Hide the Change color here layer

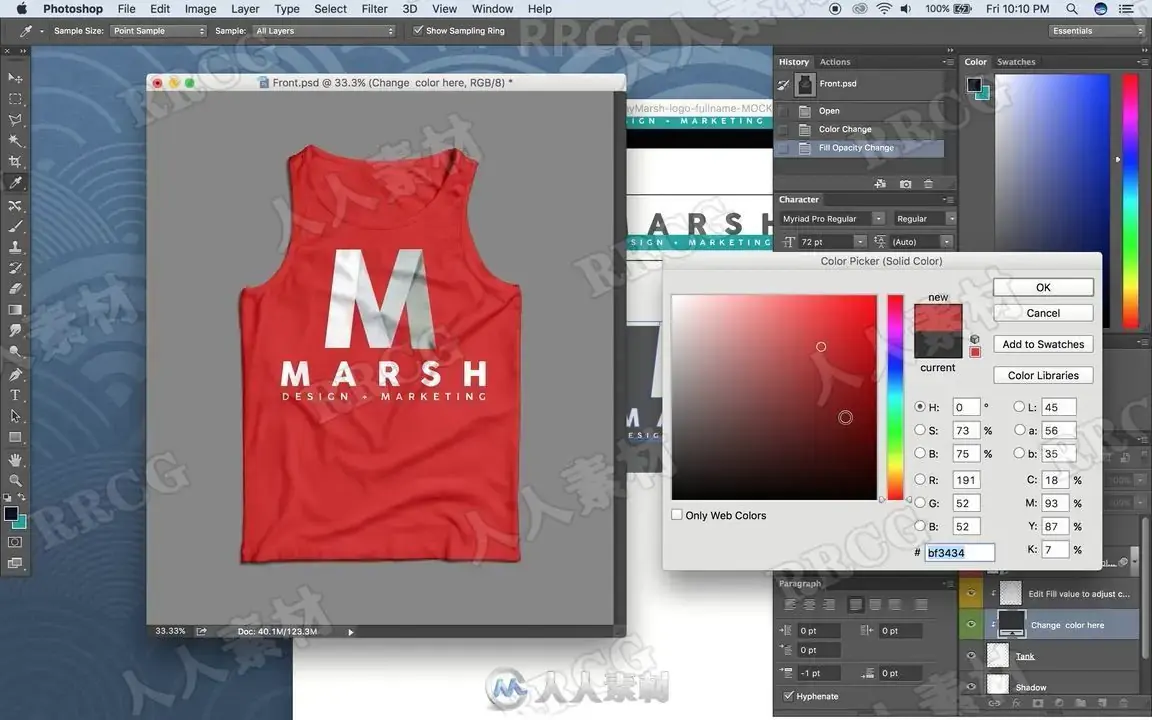point(971,624)
